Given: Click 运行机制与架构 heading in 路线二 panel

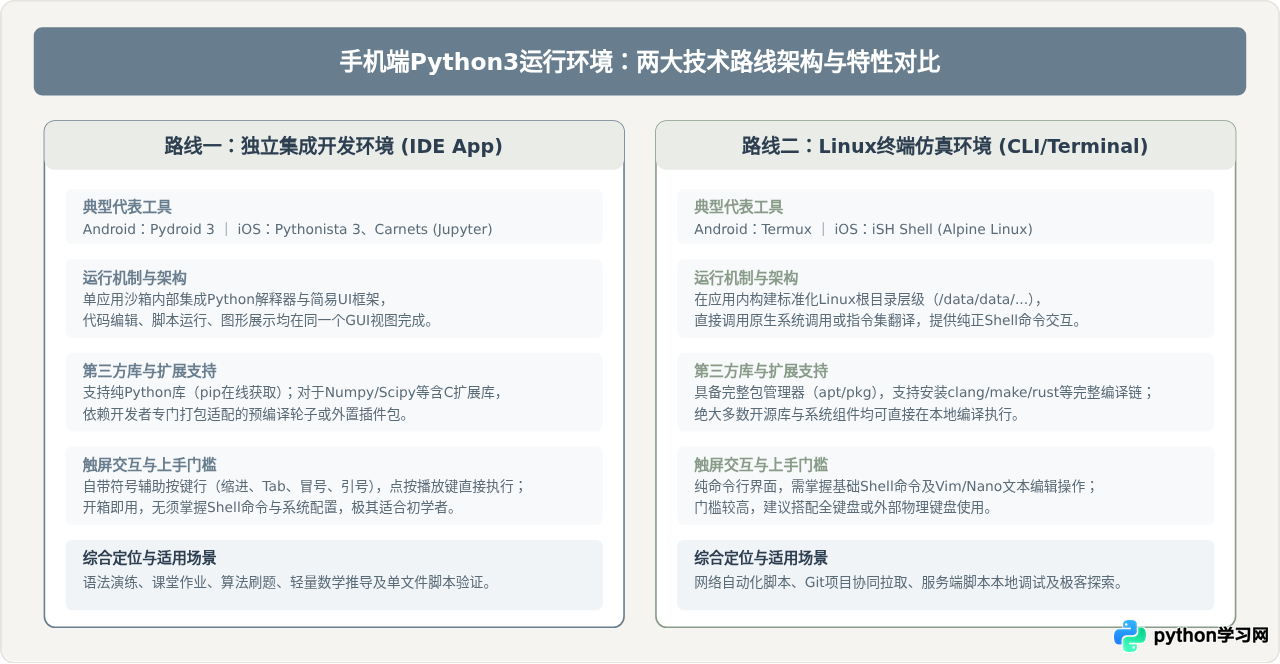Looking at the screenshot, I should 747,277.
